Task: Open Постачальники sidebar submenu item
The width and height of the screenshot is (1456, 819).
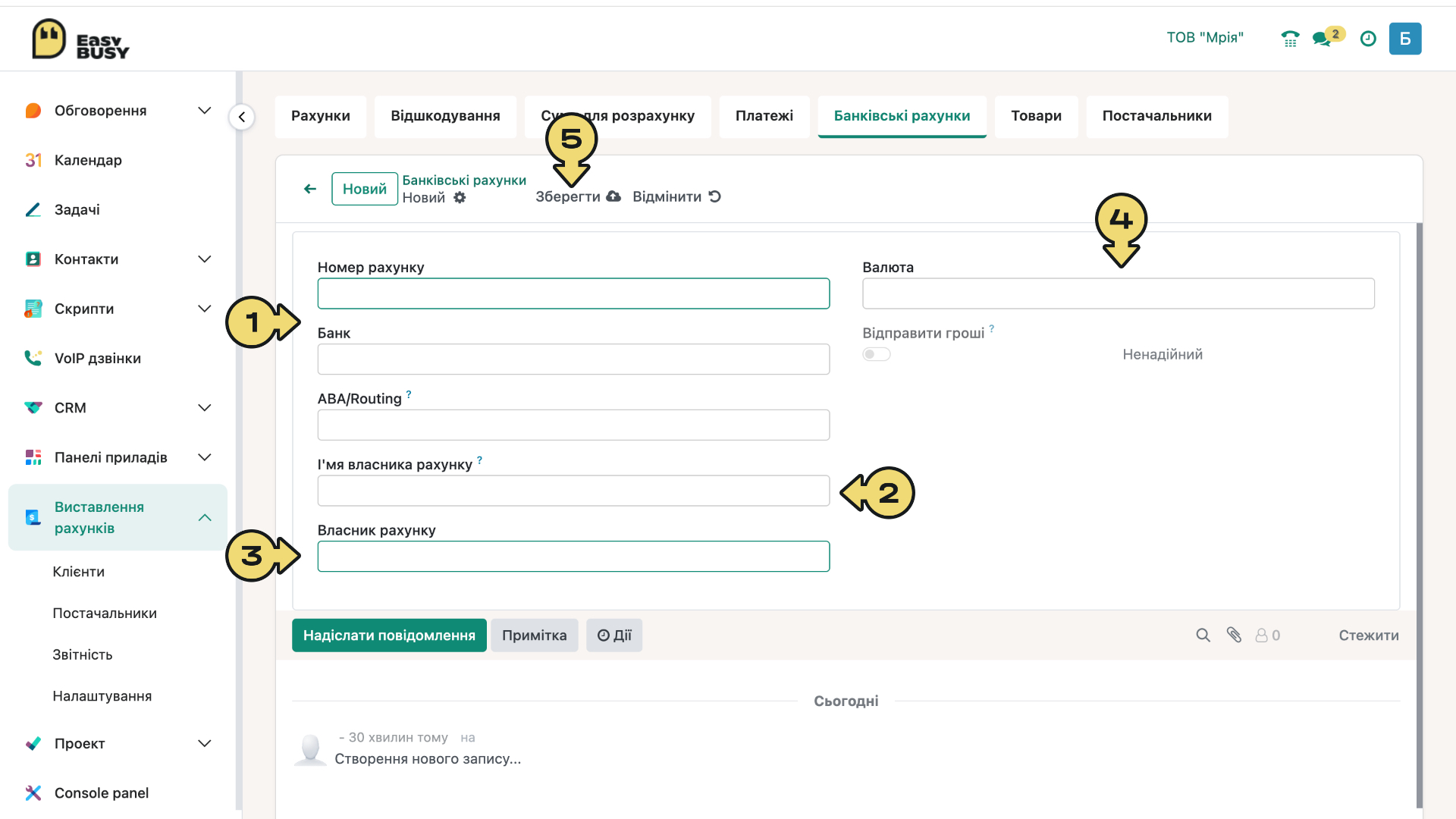Action: coord(105,613)
